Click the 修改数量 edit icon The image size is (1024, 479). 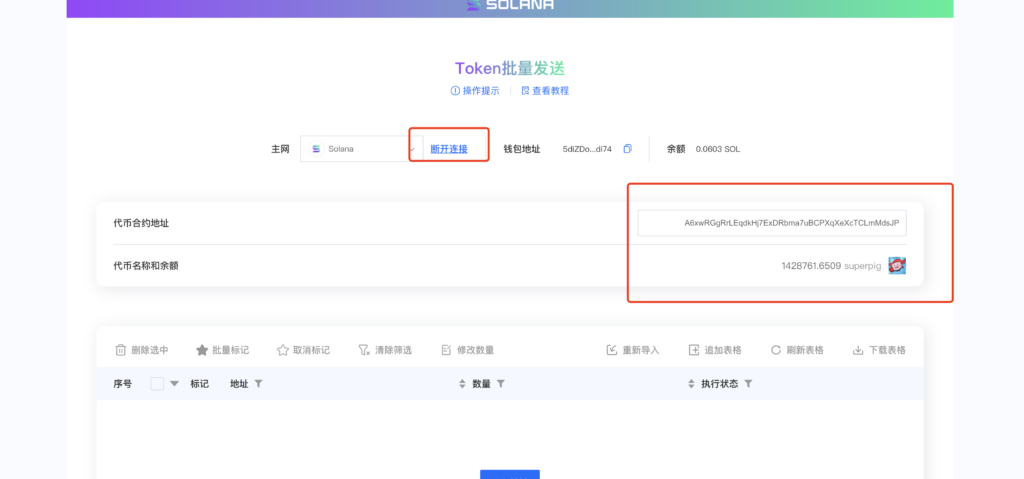(x=447, y=350)
